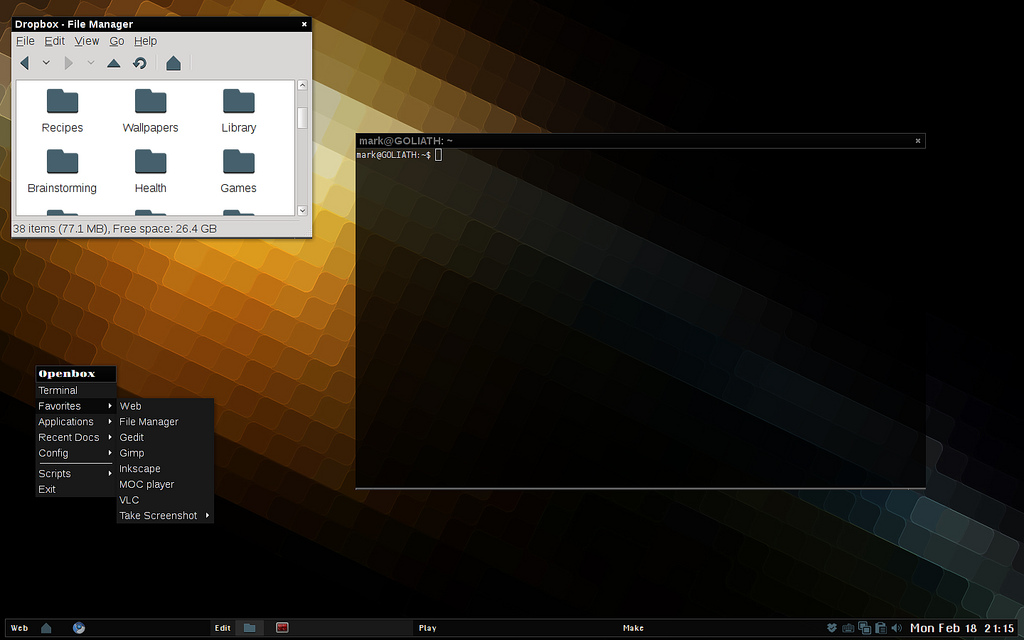
Task: Open the Go menu
Action: pos(116,41)
